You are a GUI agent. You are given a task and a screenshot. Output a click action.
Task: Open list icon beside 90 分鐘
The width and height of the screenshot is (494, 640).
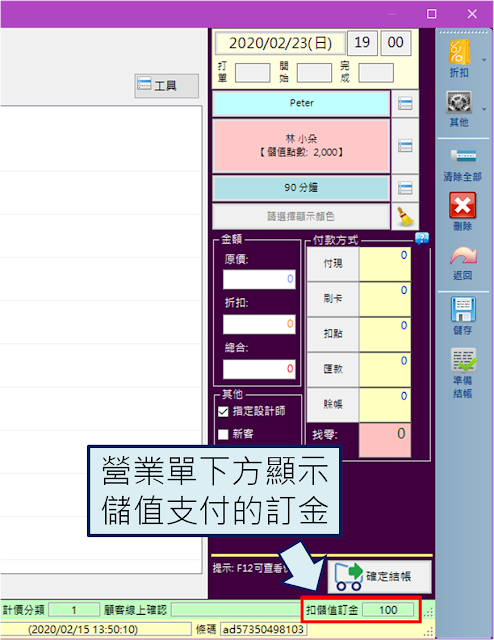coord(405,188)
